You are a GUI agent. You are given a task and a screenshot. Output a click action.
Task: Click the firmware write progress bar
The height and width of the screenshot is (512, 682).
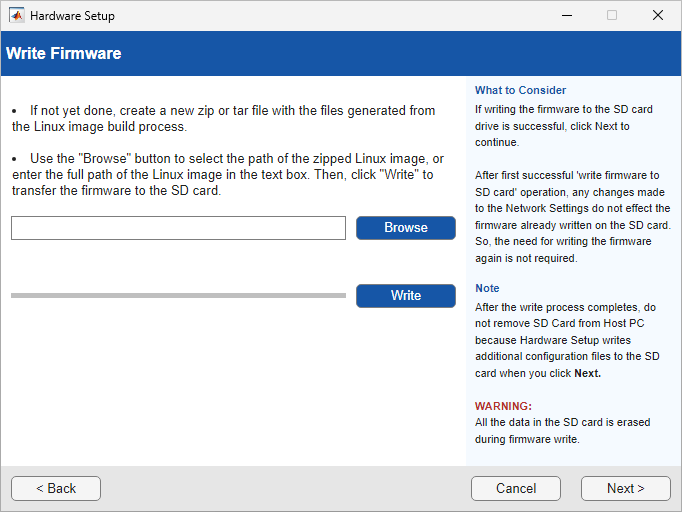tap(178, 296)
